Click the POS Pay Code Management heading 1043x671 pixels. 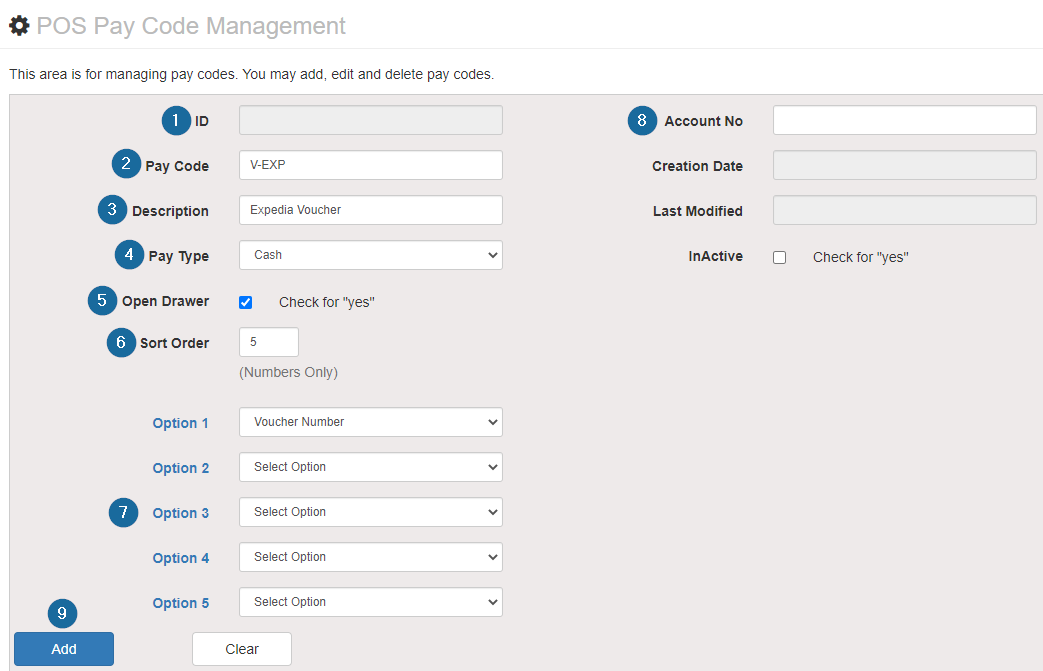191,26
